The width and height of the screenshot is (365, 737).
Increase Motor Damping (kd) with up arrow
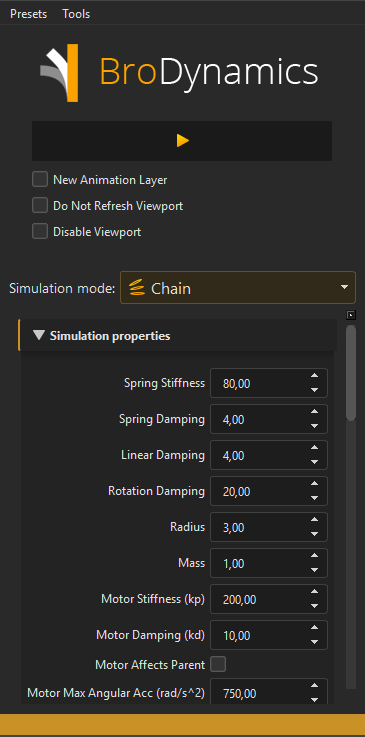[315, 627]
